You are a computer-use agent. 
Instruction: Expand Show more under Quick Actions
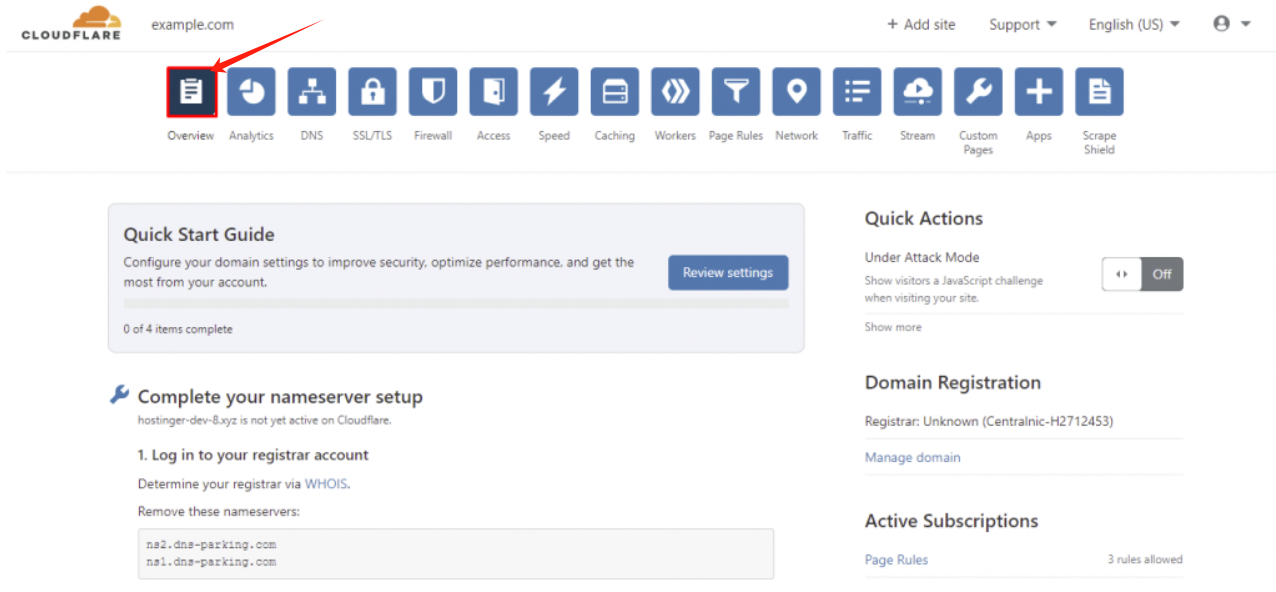tap(893, 327)
